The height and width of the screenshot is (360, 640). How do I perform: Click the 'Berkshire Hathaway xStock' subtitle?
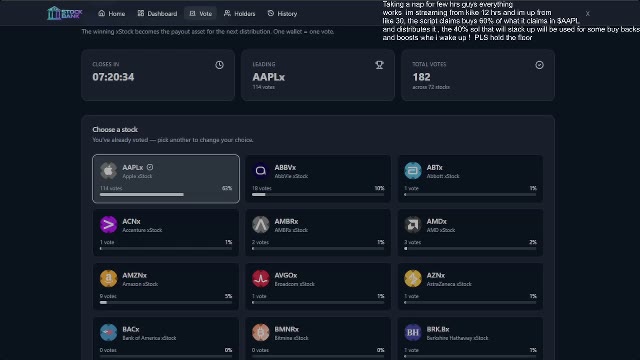[x=457, y=338]
